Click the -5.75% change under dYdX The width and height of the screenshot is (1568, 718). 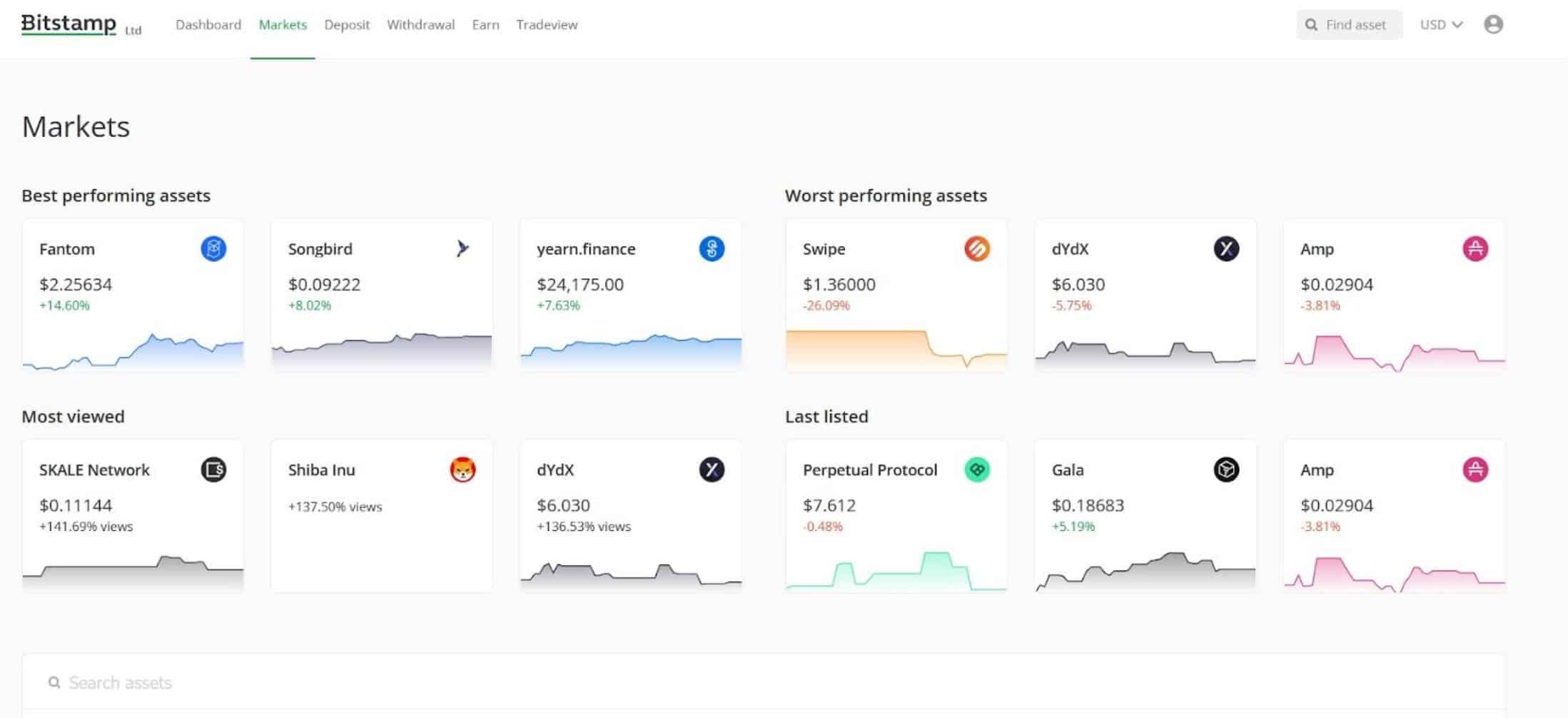(x=1072, y=305)
